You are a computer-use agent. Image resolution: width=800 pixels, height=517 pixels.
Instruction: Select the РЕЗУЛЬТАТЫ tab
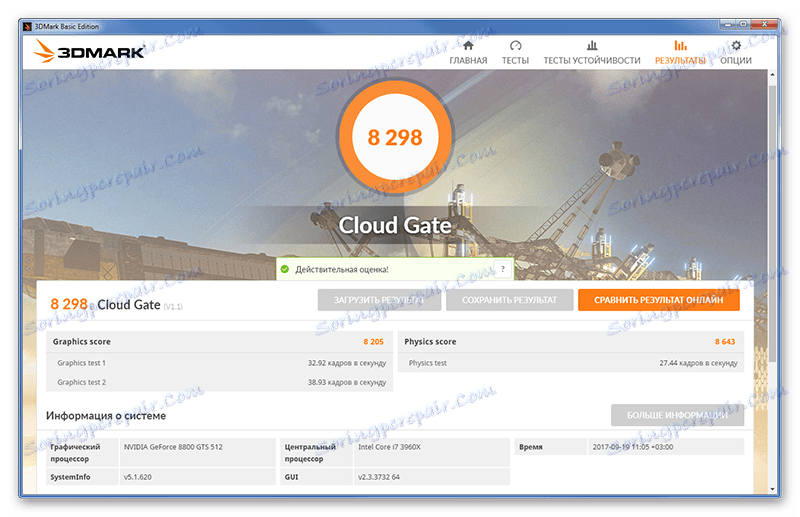[680, 53]
